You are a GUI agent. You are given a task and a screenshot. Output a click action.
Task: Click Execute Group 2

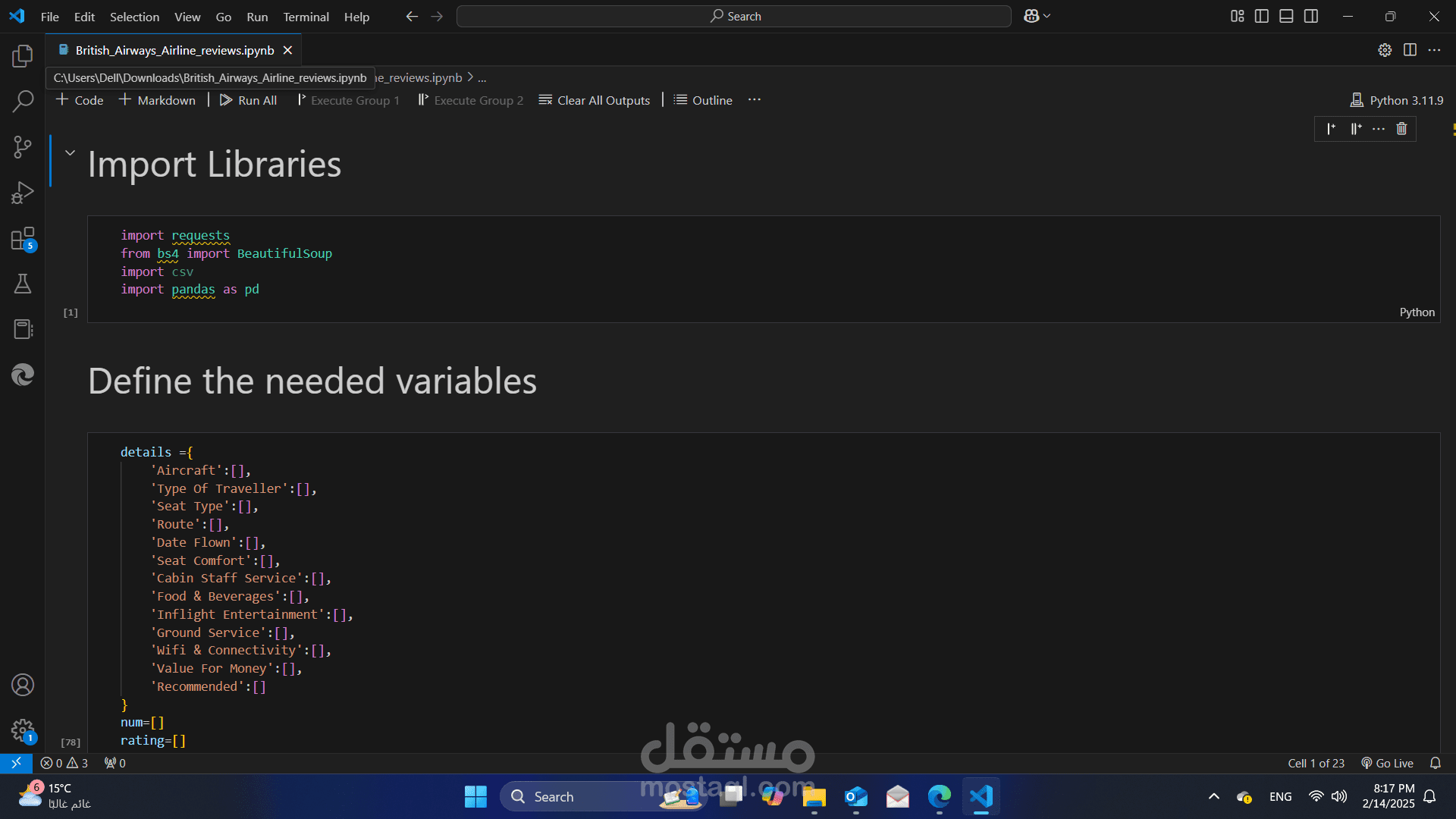pos(471,100)
